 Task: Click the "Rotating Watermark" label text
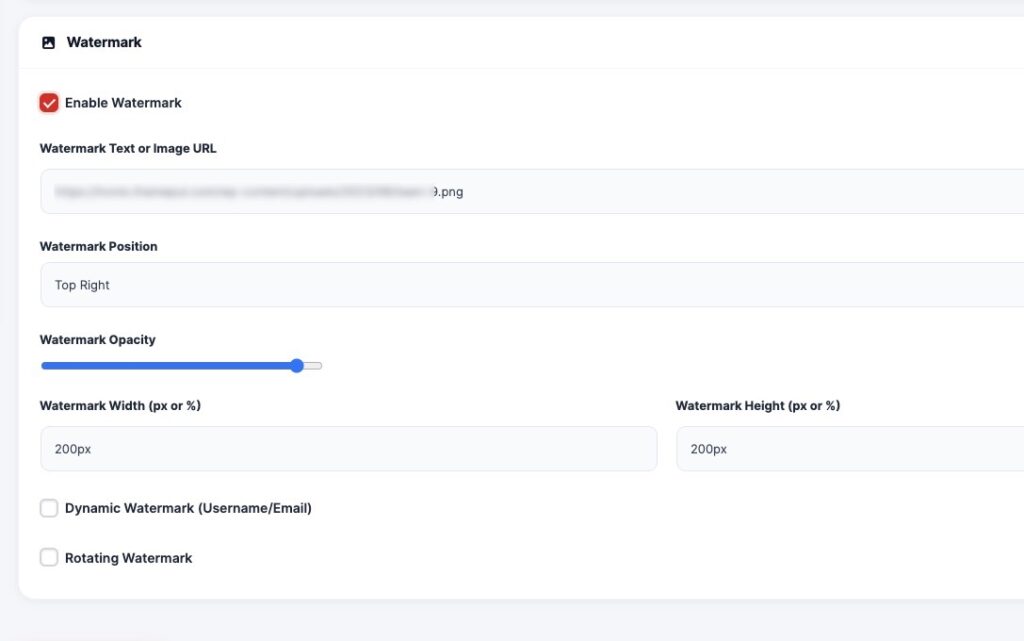pos(128,558)
